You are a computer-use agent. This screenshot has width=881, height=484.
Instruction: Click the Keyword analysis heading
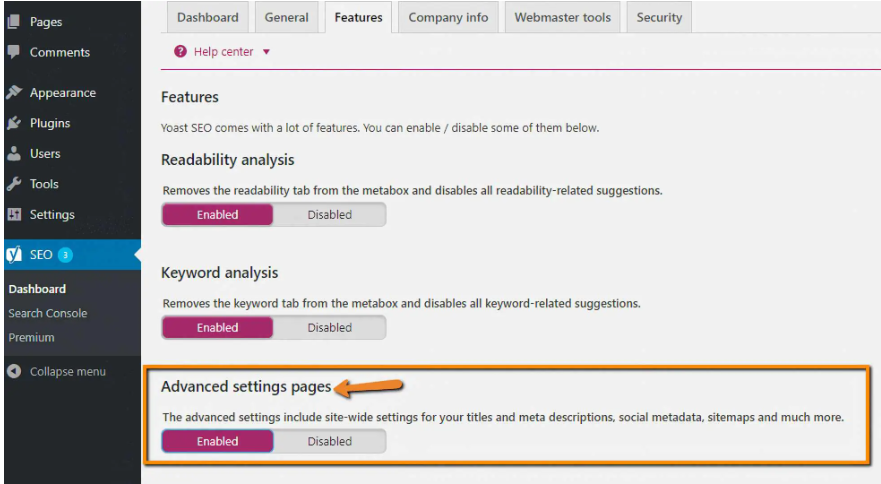tap(220, 273)
